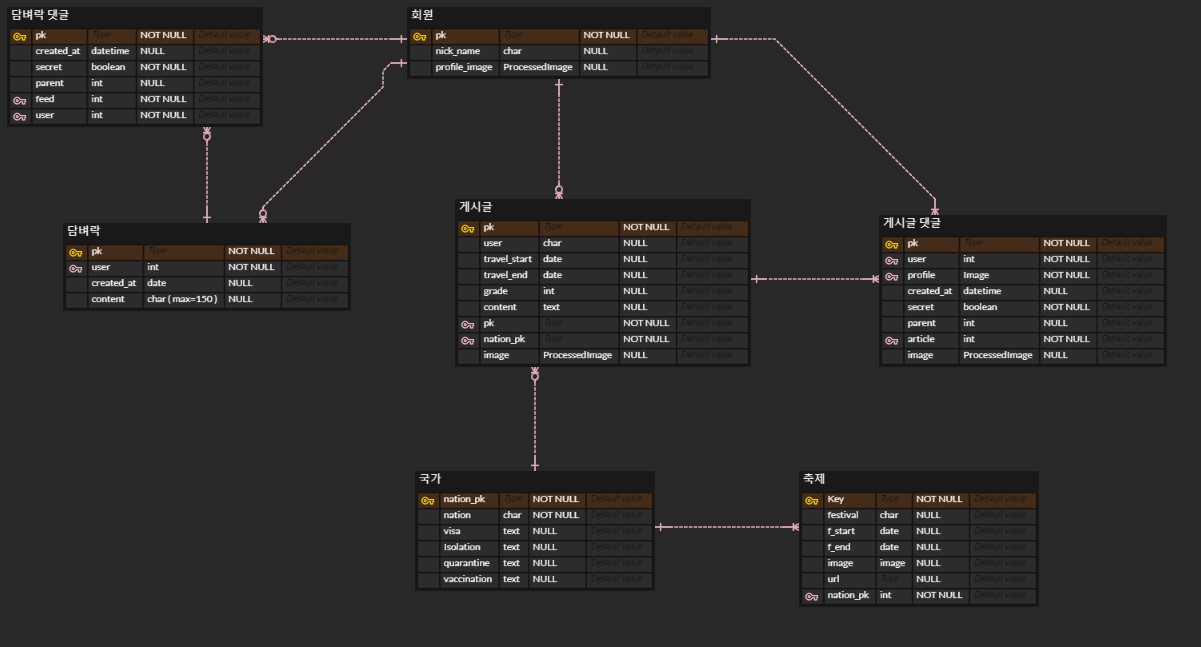1201x647 pixels.
Task: Click the content column in 담벼락 table
Action: [x=109, y=299]
